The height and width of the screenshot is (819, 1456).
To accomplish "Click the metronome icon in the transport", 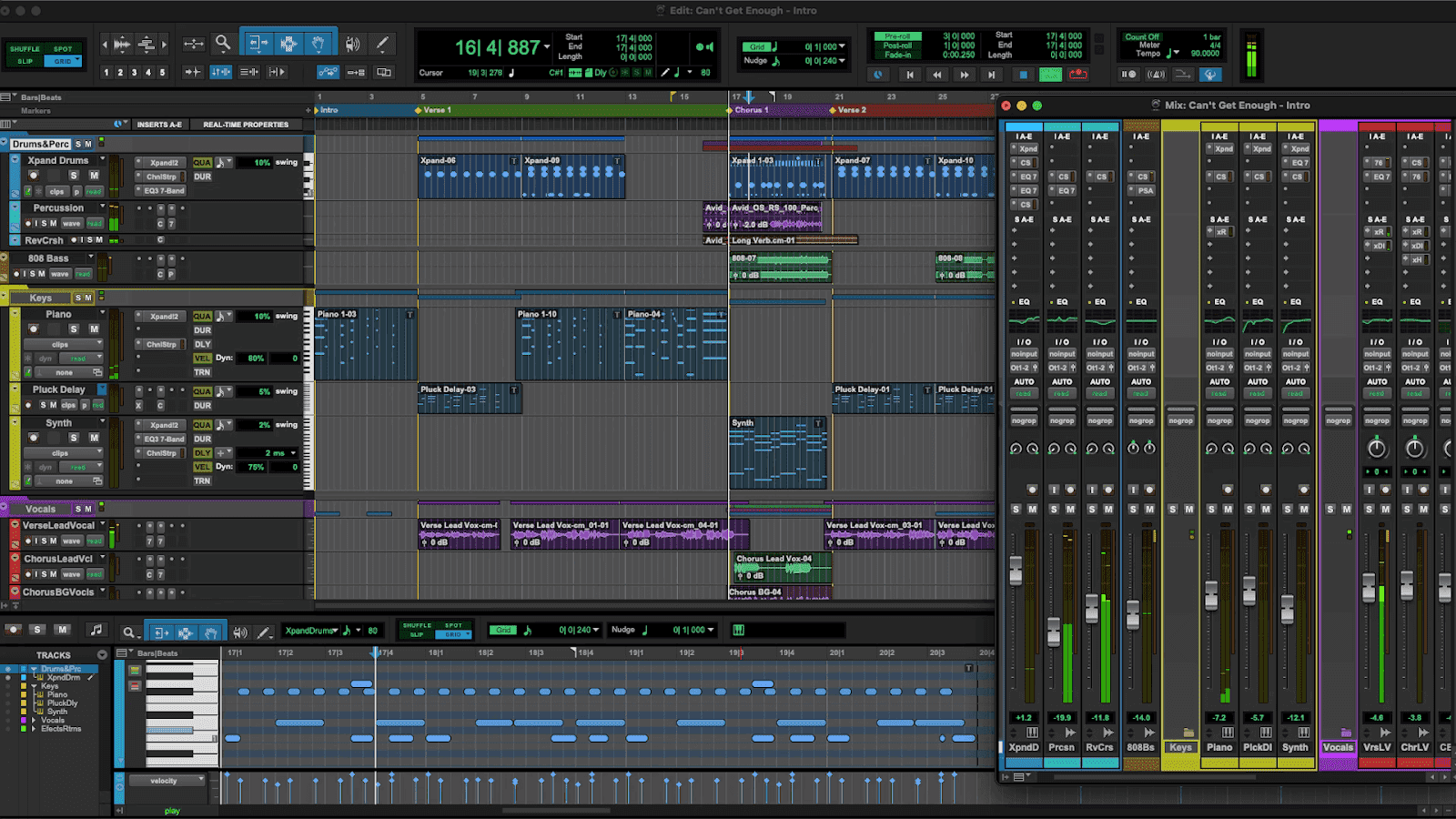I will coord(879,75).
